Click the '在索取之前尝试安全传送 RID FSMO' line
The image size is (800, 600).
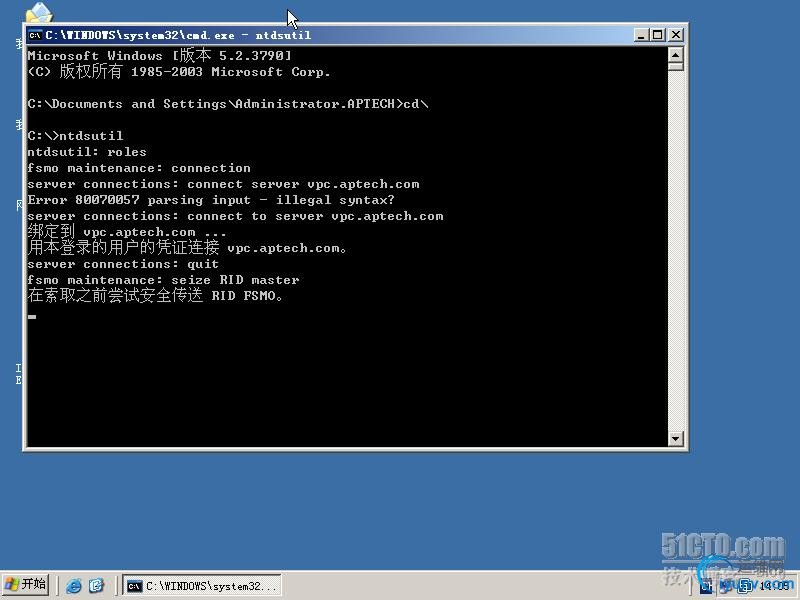point(155,295)
